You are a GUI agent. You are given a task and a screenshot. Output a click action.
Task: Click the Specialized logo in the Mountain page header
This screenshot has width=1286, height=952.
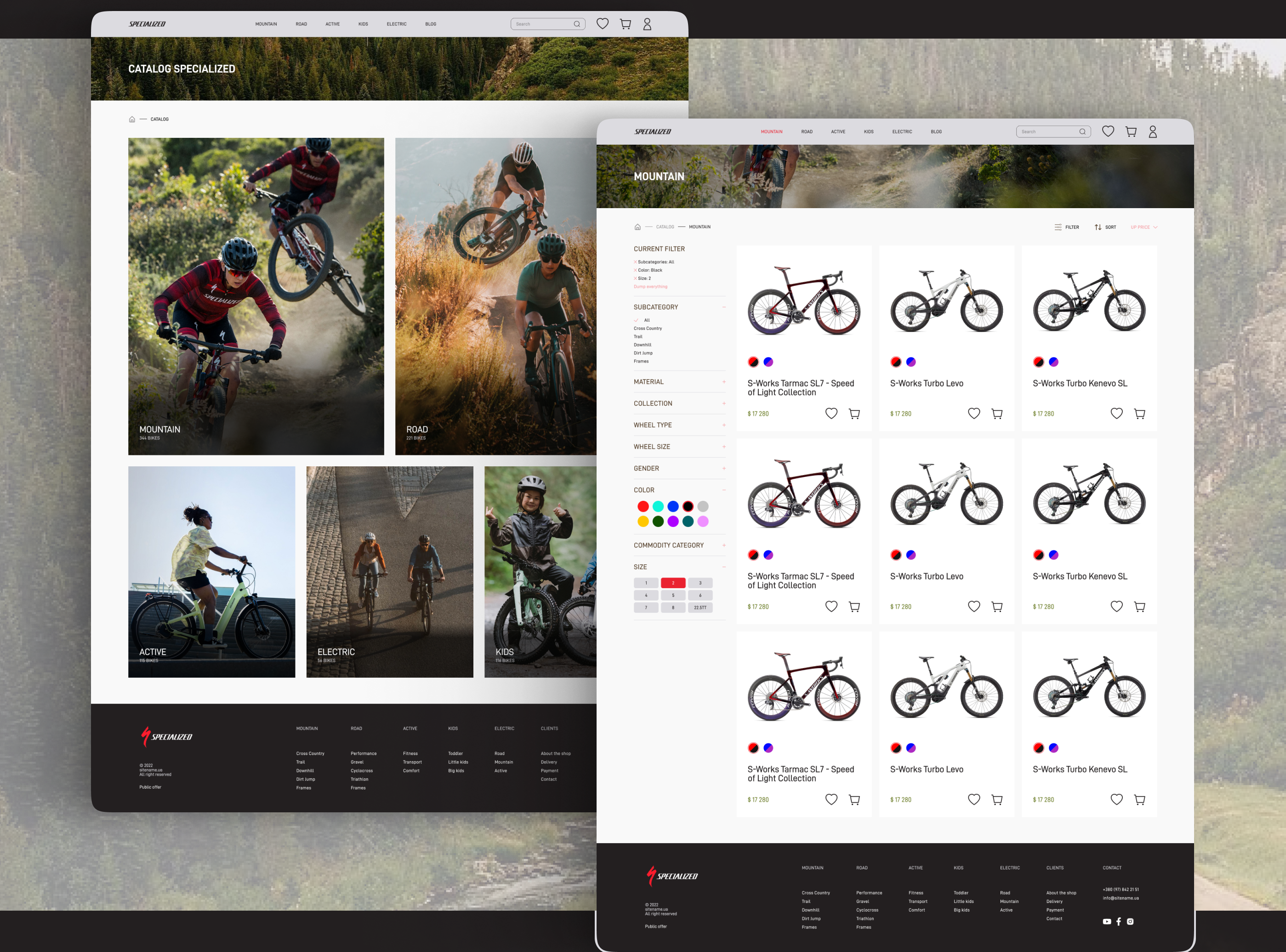pos(653,131)
